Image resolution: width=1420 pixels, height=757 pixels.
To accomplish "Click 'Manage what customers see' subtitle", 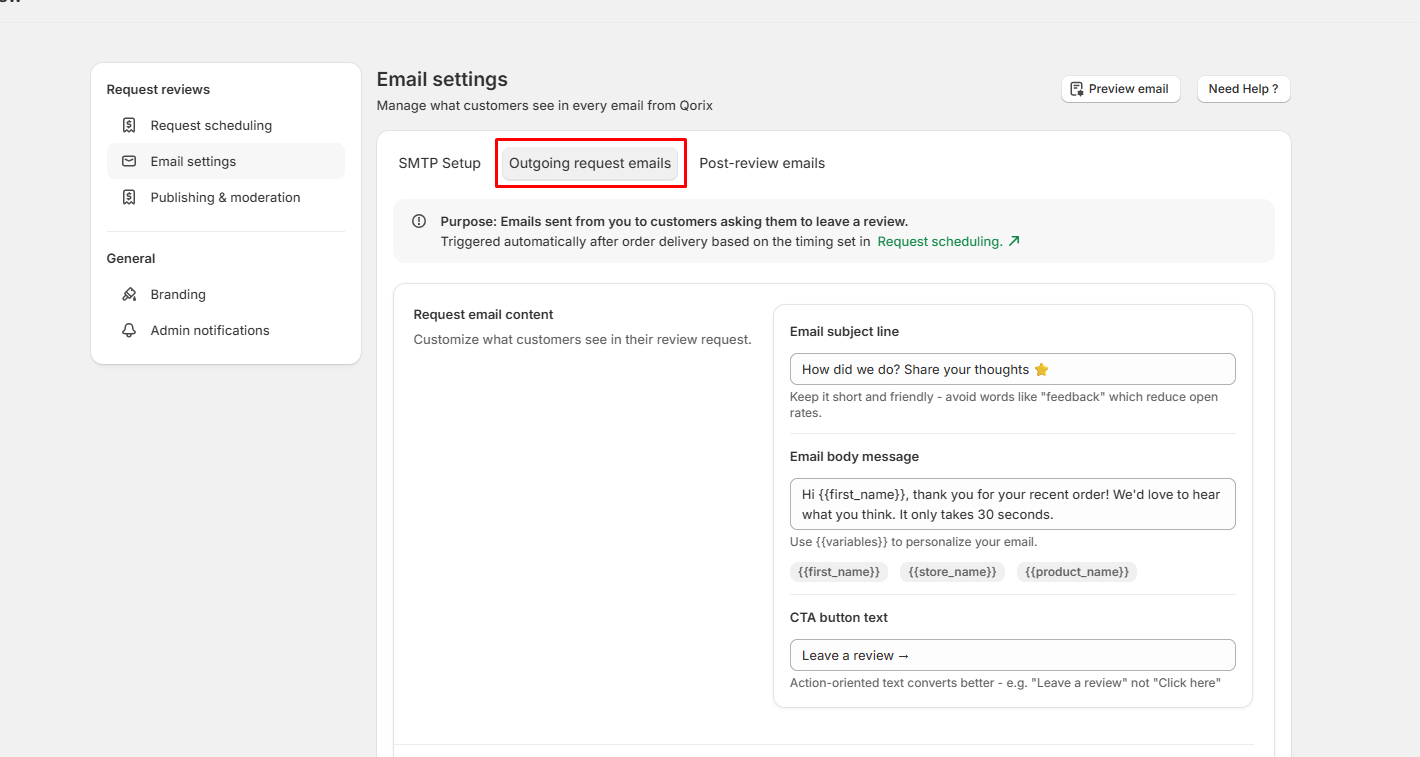I will (544, 105).
